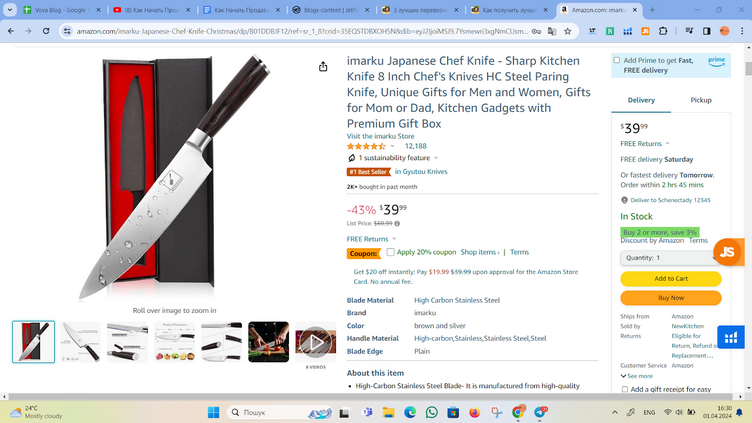The image size is (752, 423).
Task: Expand the 1 sustainability feature chevron
Action: click(x=436, y=158)
